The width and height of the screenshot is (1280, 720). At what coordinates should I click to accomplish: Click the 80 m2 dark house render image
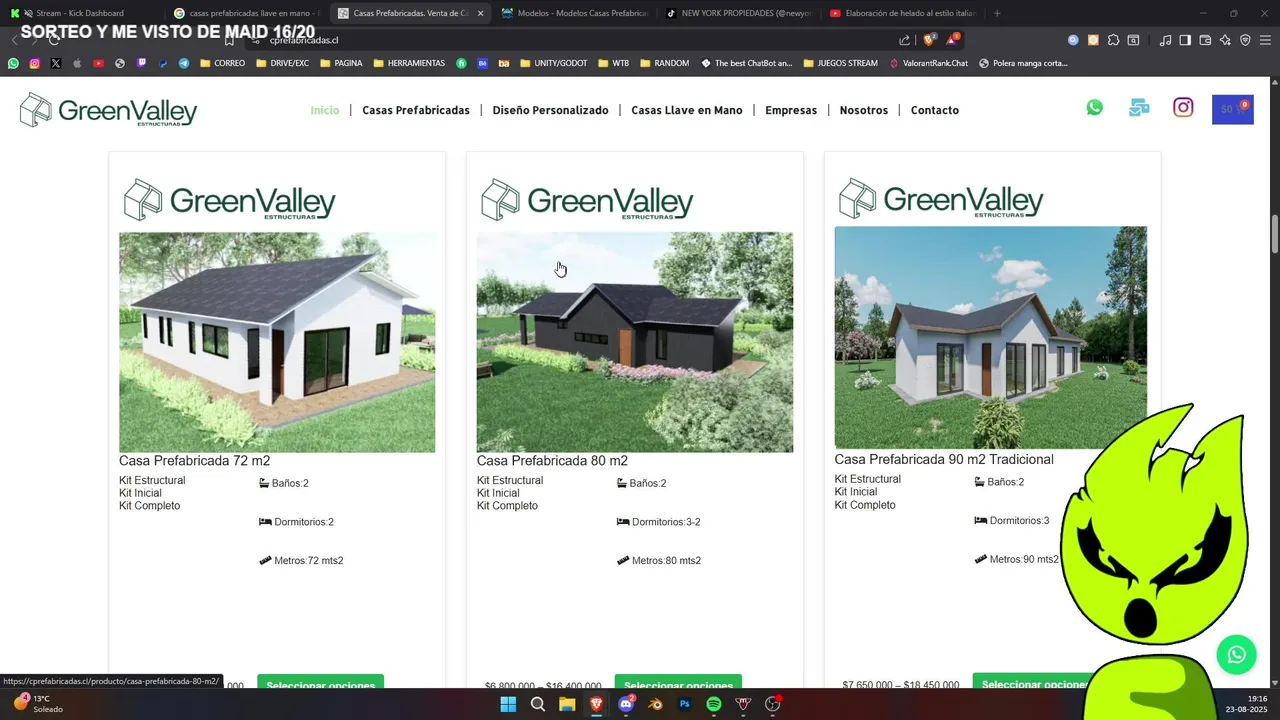click(635, 342)
